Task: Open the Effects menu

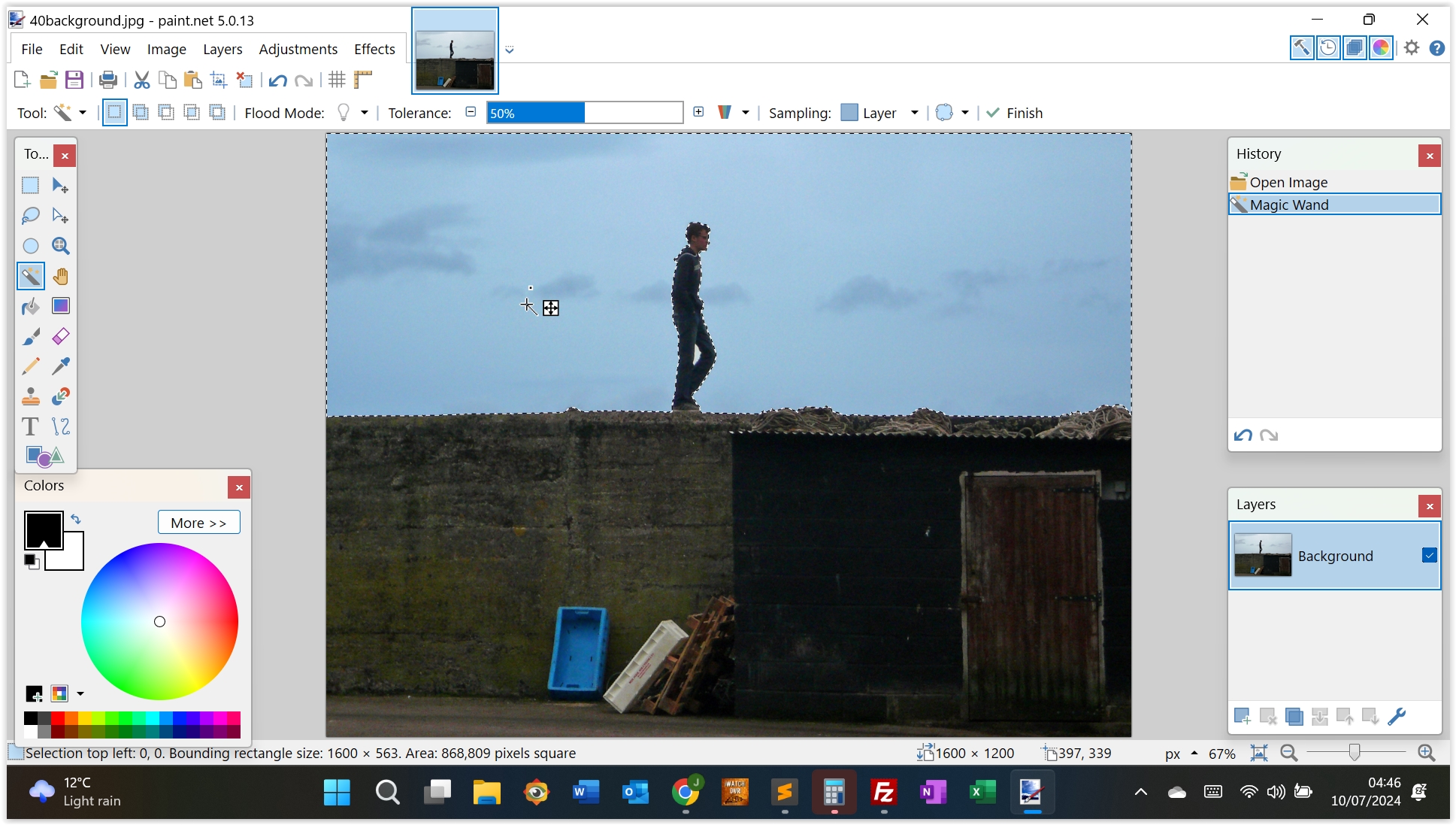Action: point(374,49)
